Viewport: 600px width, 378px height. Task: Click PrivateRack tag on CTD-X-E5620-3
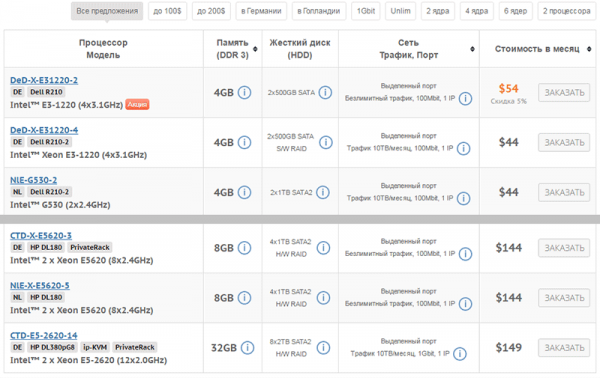(x=90, y=247)
